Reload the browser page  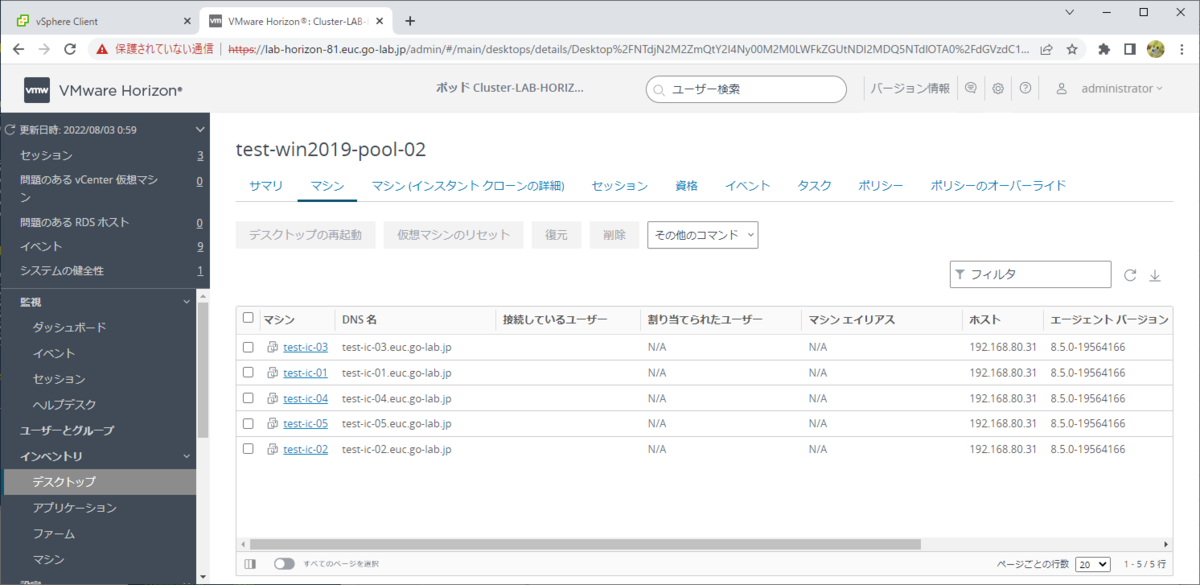tap(70, 48)
